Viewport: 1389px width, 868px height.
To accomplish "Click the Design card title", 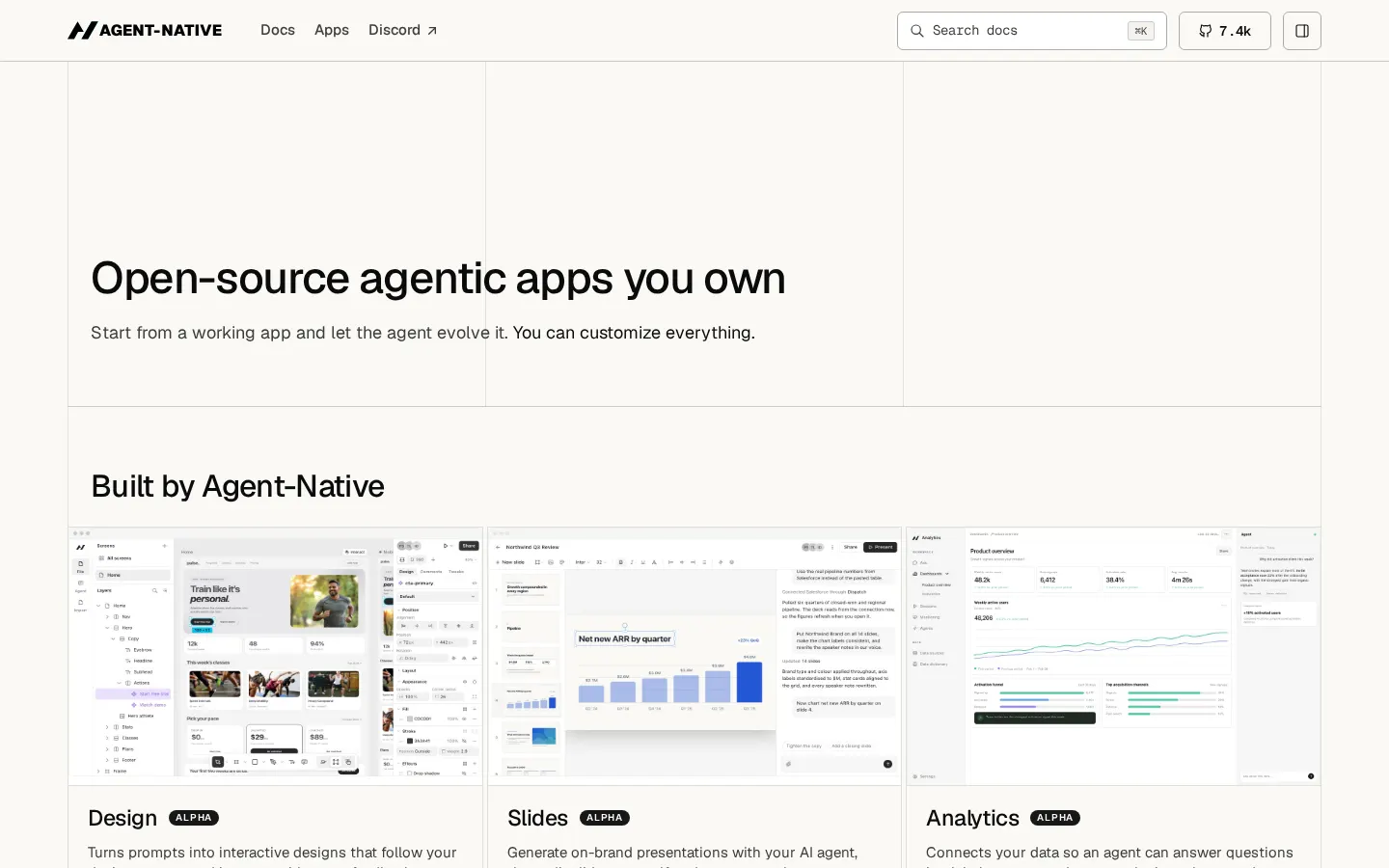I will point(123,818).
